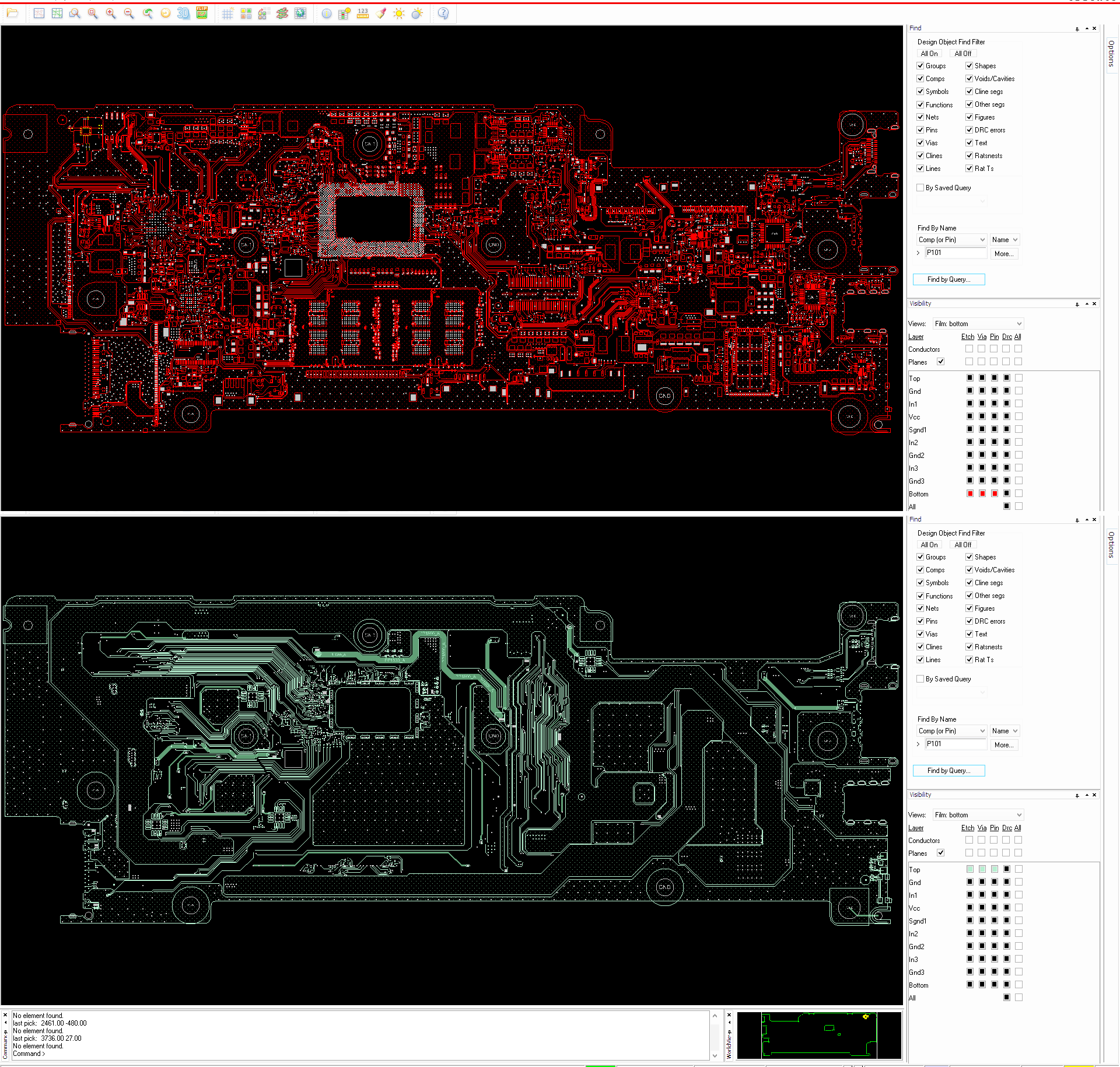Viewport: 1120px width, 1067px height.
Task: Click the orange Refresh display icon
Action: [x=166, y=13]
